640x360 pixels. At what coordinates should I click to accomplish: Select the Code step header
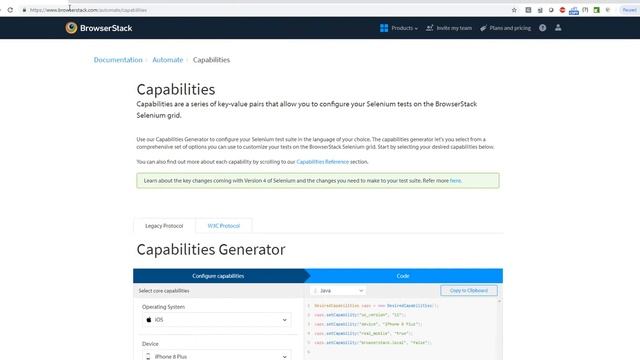pyautogui.click(x=403, y=276)
